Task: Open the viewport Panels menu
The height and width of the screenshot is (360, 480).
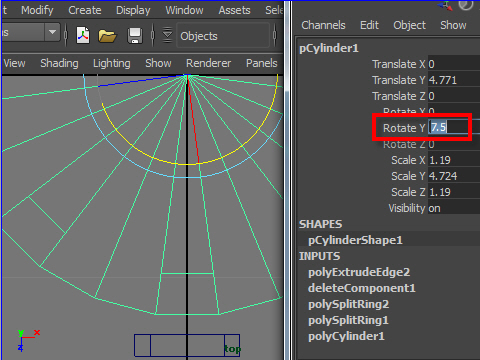Action: (x=262, y=63)
